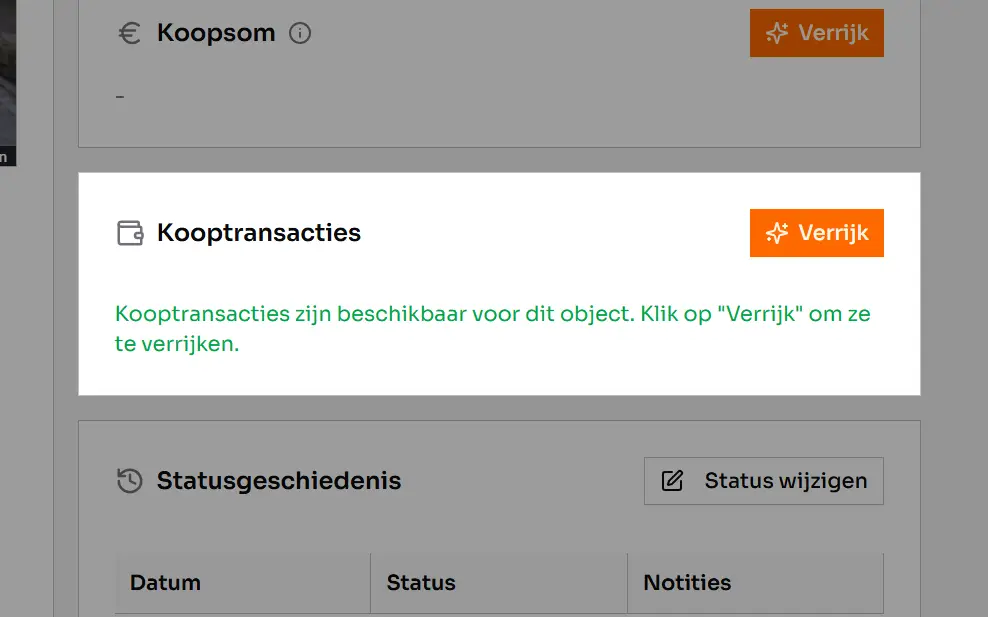Select the dash placeholder under Koopsom
Viewport: 988px width, 617px height.
[x=120, y=97]
